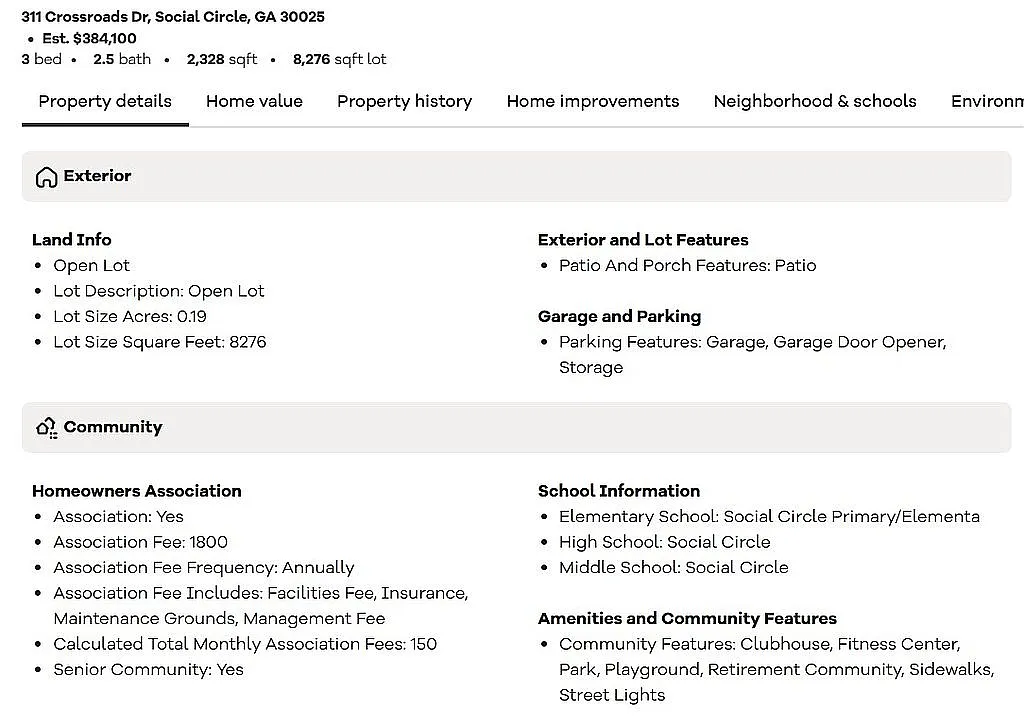Collapse the Community section header
The width and height of the screenshot is (1024, 726).
516,427
